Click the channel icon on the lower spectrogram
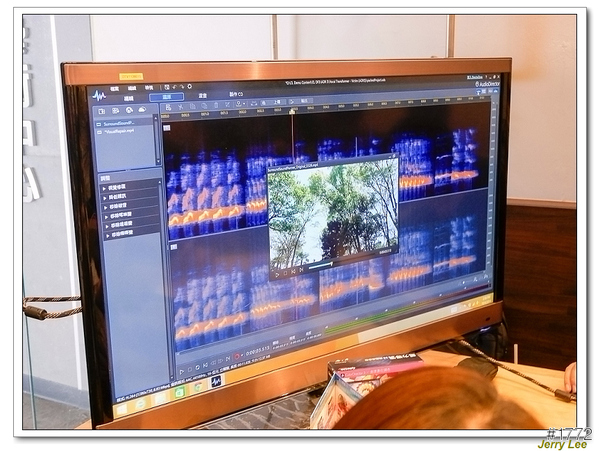Image resolution: width=600 pixels, height=451 pixels. pyautogui.click(x=174, y=247)
